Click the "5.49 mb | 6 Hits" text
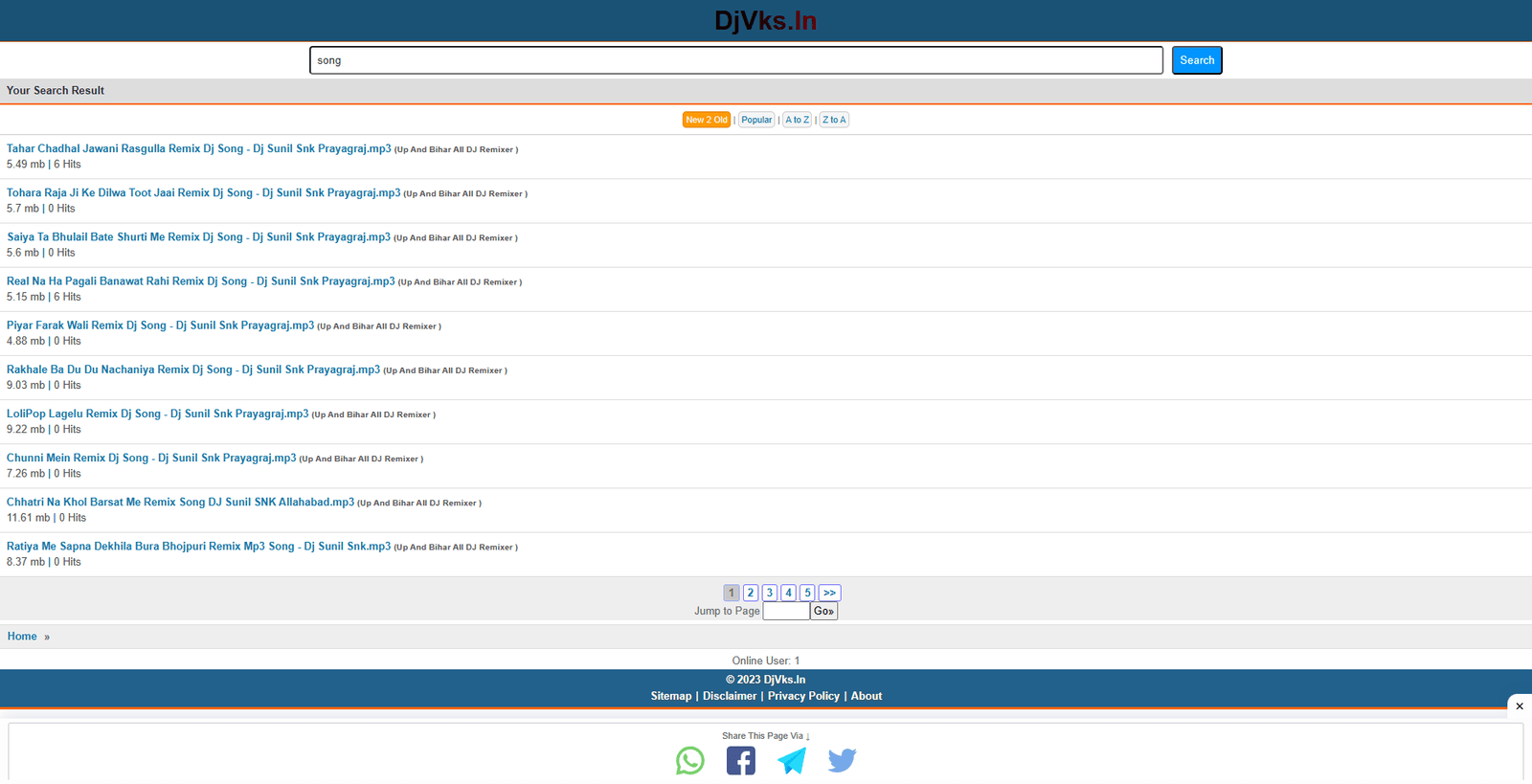Image resolution: width=1532 pixels, height=784 pixels. pyautogui.click(x=44, y=164)
